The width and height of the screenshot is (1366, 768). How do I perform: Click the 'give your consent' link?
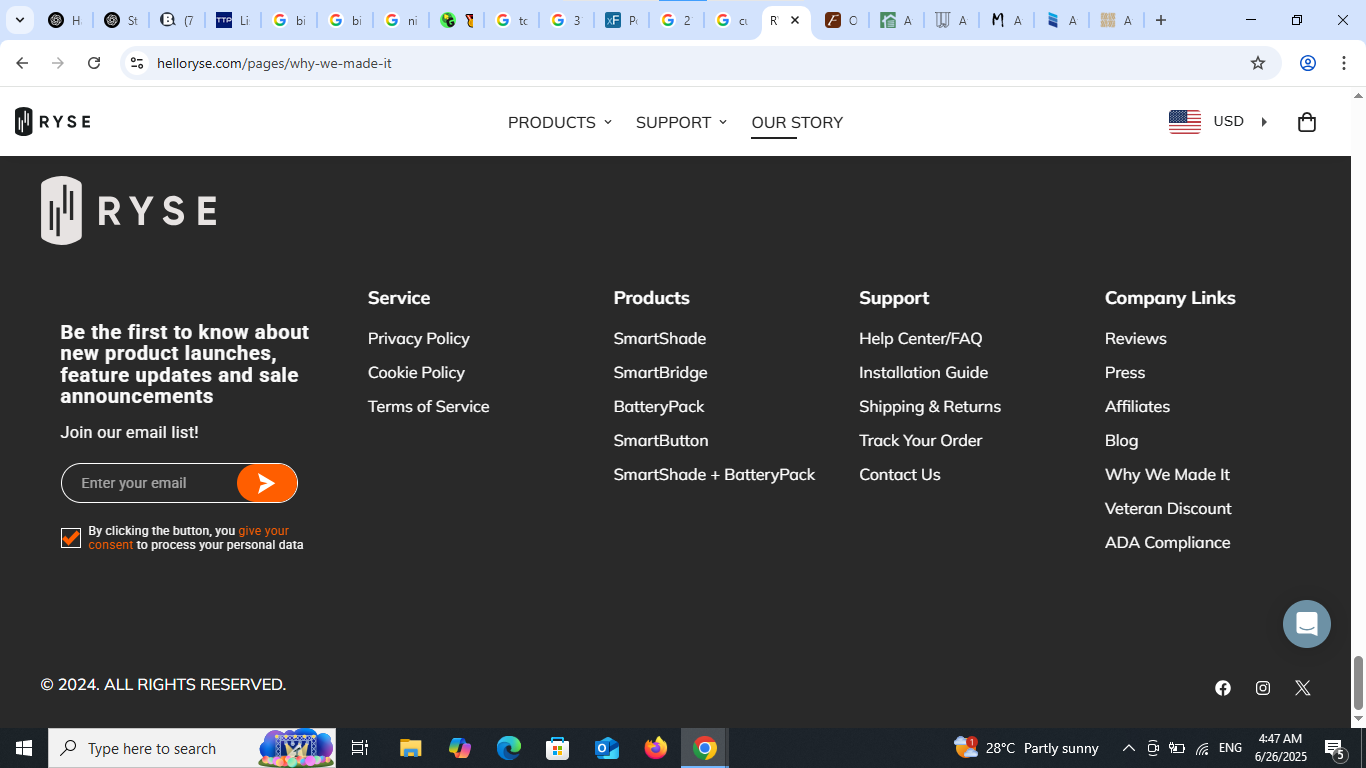point(264,531)
